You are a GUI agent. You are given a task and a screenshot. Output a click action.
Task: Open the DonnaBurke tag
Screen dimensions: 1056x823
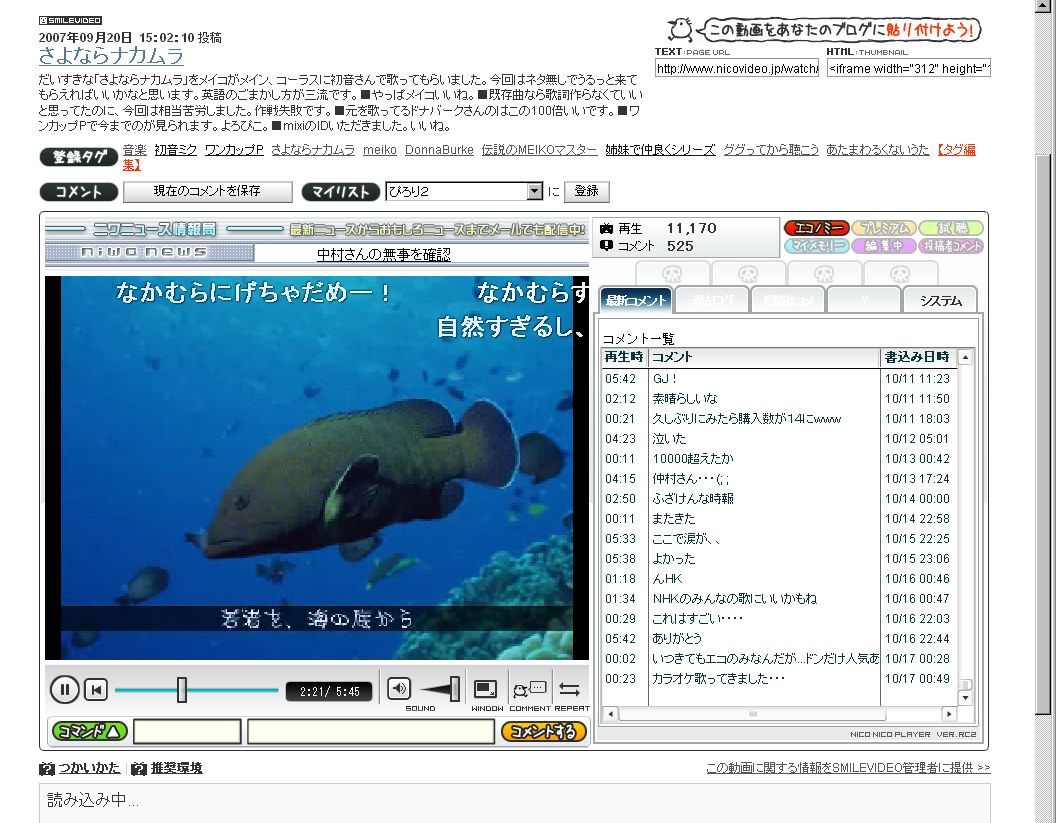tap(439, 150)
